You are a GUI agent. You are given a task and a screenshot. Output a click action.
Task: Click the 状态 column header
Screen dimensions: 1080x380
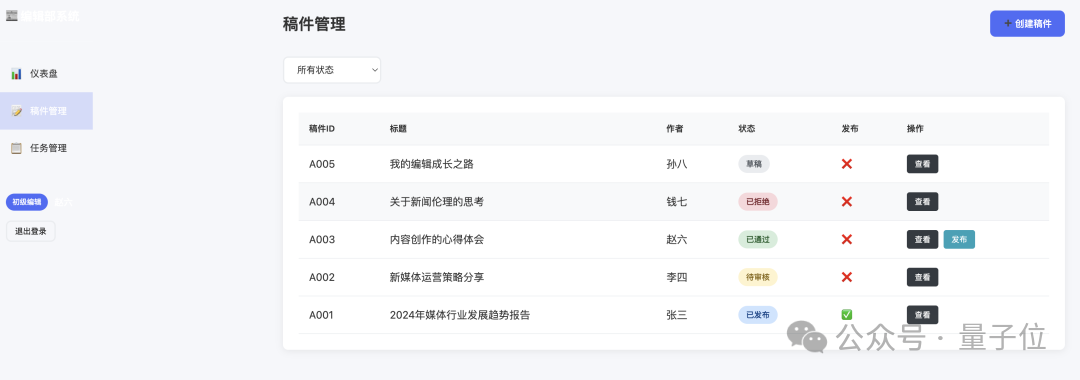[x=747, y=129]
